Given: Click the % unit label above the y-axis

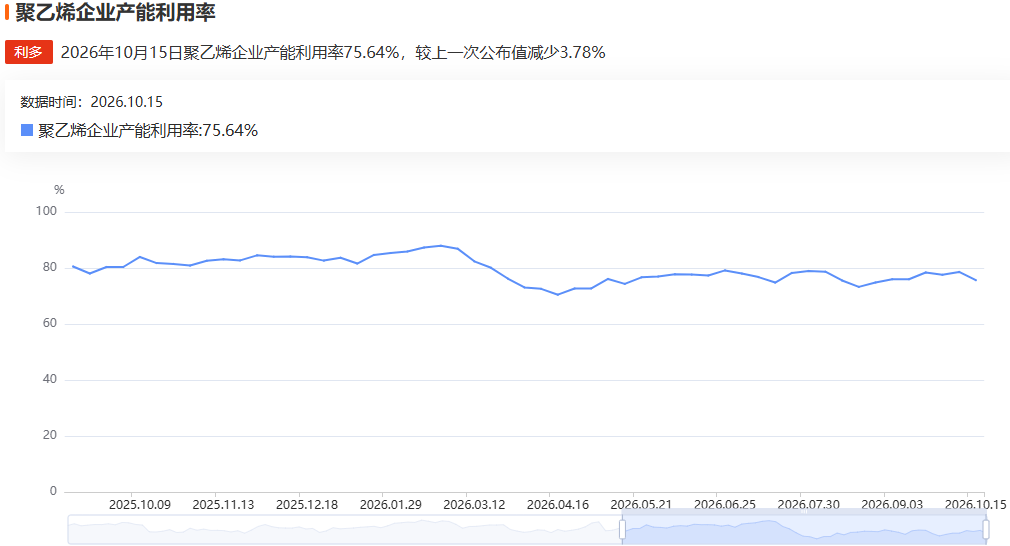Looking at the screenshot, I should pyautogui.click(x=59, y=190).
